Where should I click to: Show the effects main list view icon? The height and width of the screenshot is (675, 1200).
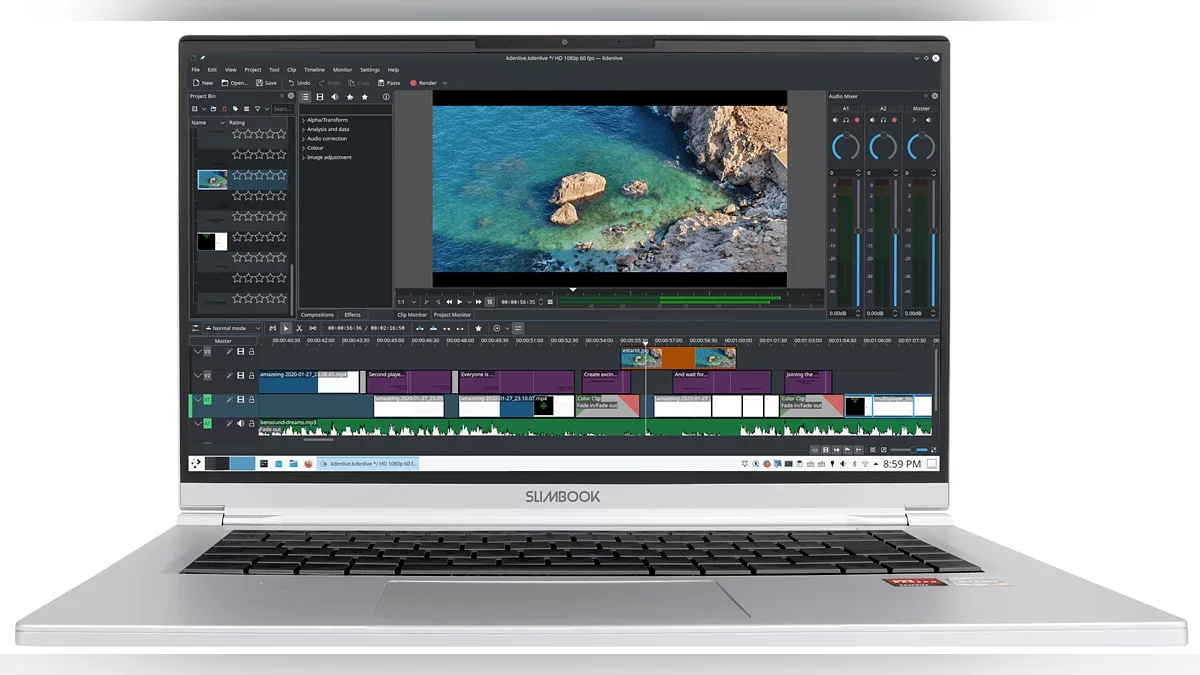(x=305, y=97)
